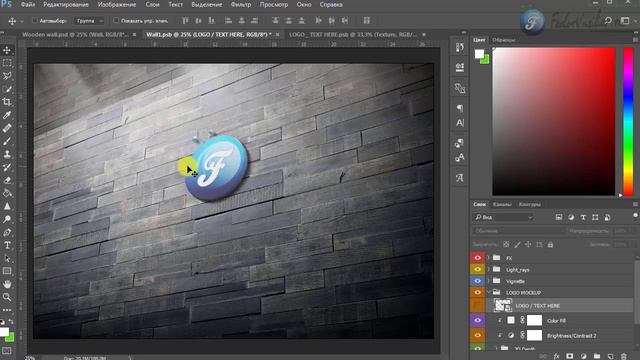Enable Показать упр. элем. checkbox

[x=116, y=20]
